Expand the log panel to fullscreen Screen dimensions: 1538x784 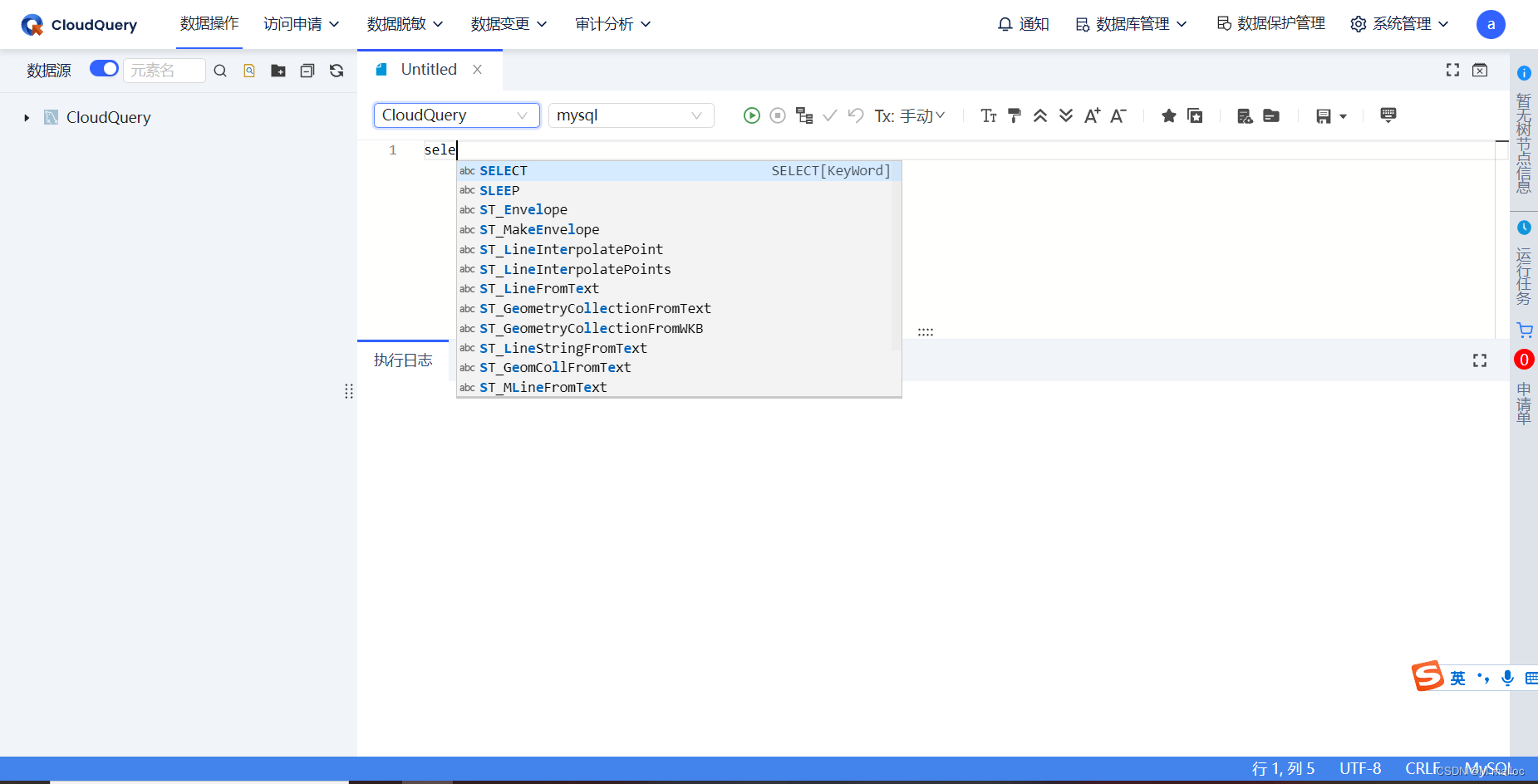[x=1480, y=360]
